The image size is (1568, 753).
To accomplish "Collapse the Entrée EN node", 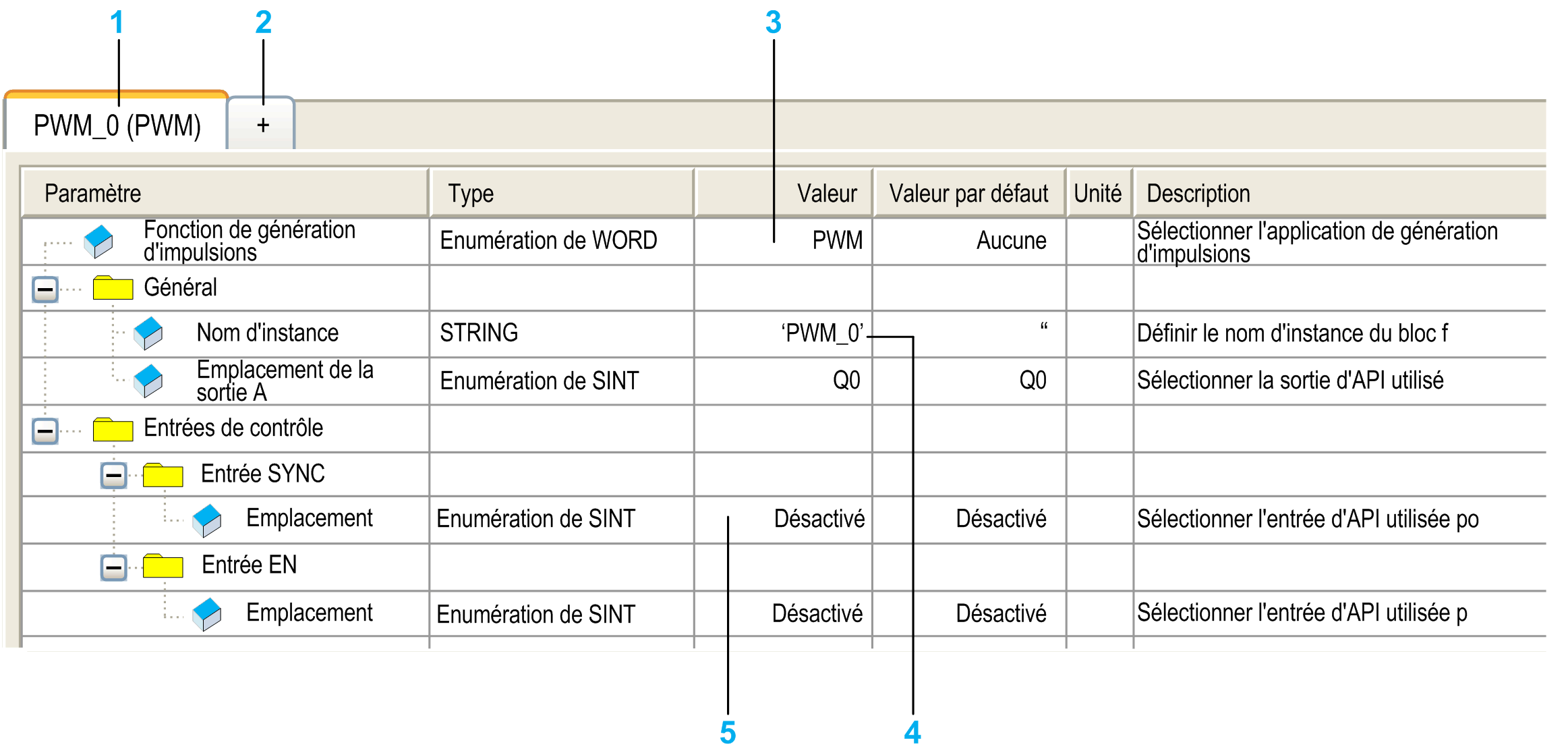I will click(x=114, y=567).
